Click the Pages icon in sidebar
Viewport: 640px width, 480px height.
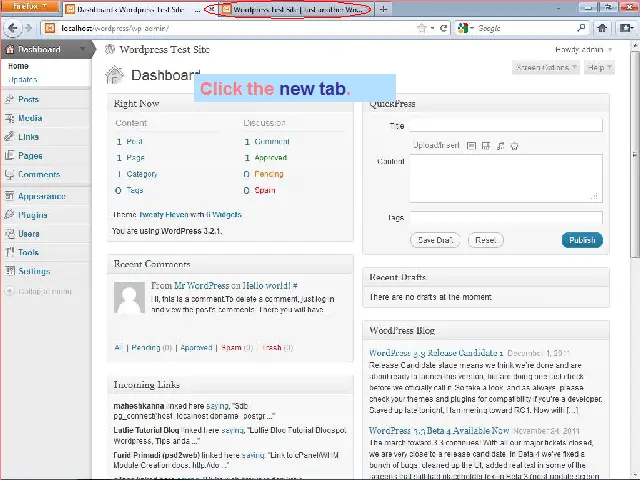[9, 156]
